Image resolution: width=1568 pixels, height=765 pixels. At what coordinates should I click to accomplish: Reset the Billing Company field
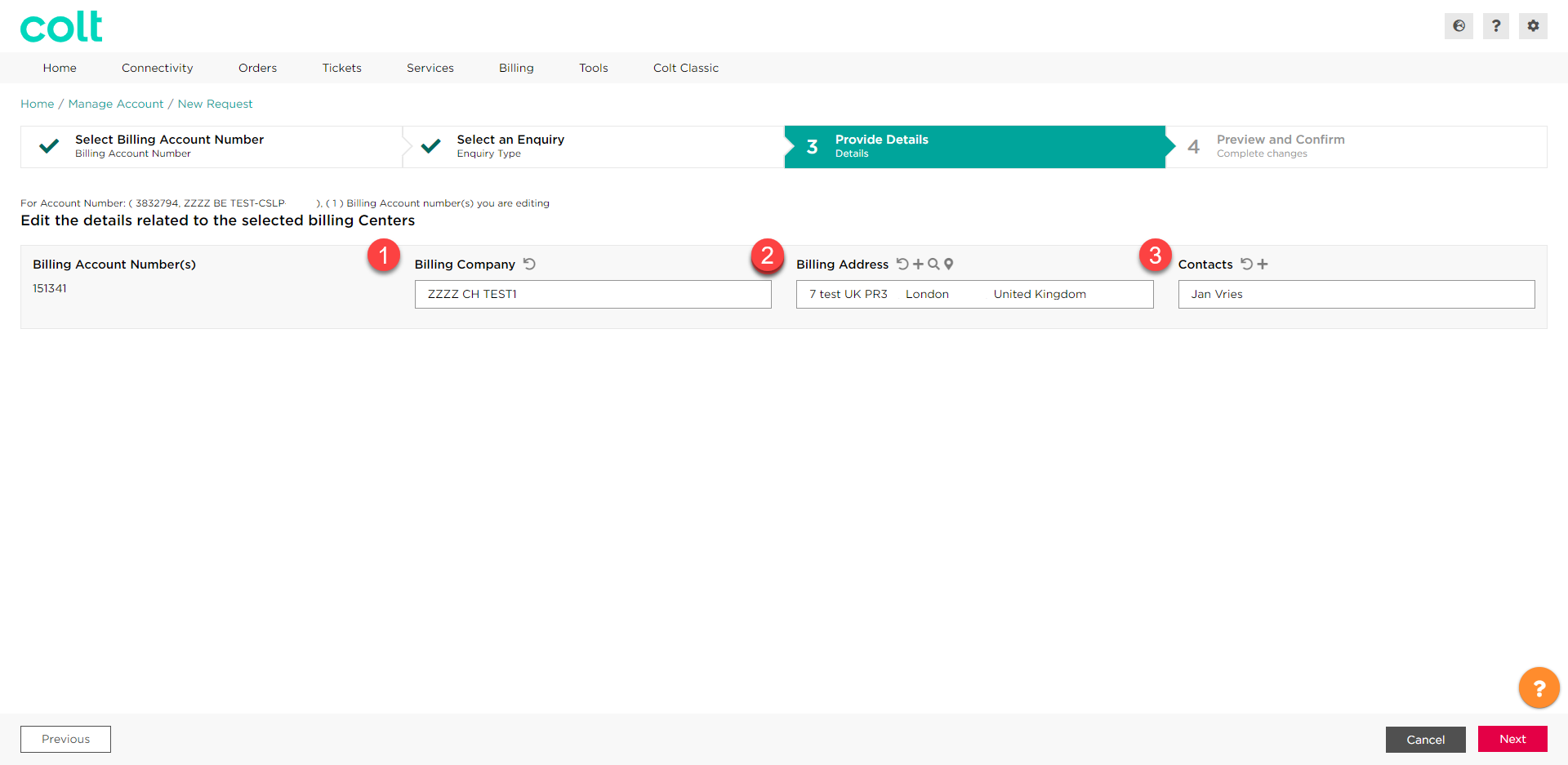click(x=529, y=264)
